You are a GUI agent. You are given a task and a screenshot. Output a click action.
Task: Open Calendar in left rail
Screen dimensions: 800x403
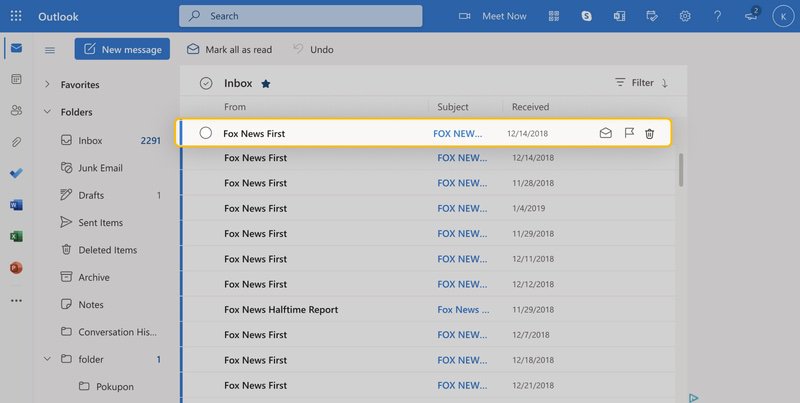point(16,79)
